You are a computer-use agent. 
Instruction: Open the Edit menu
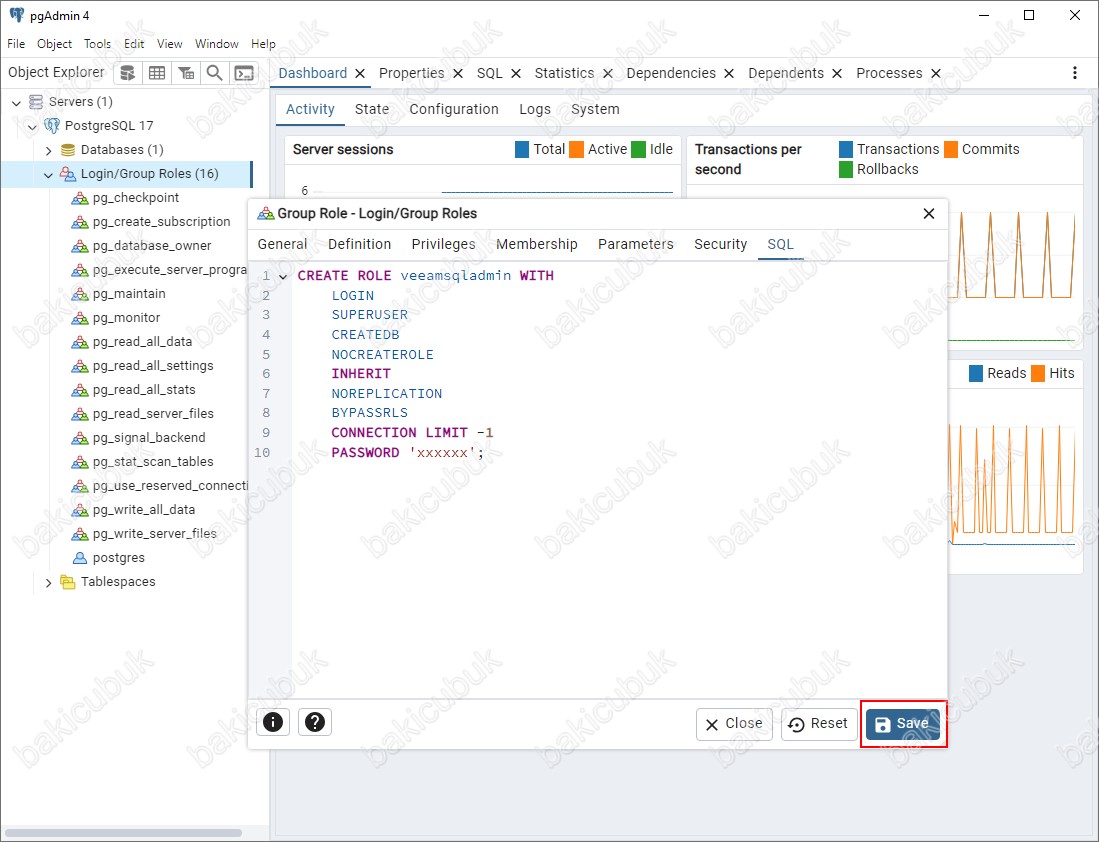(134, 43)
